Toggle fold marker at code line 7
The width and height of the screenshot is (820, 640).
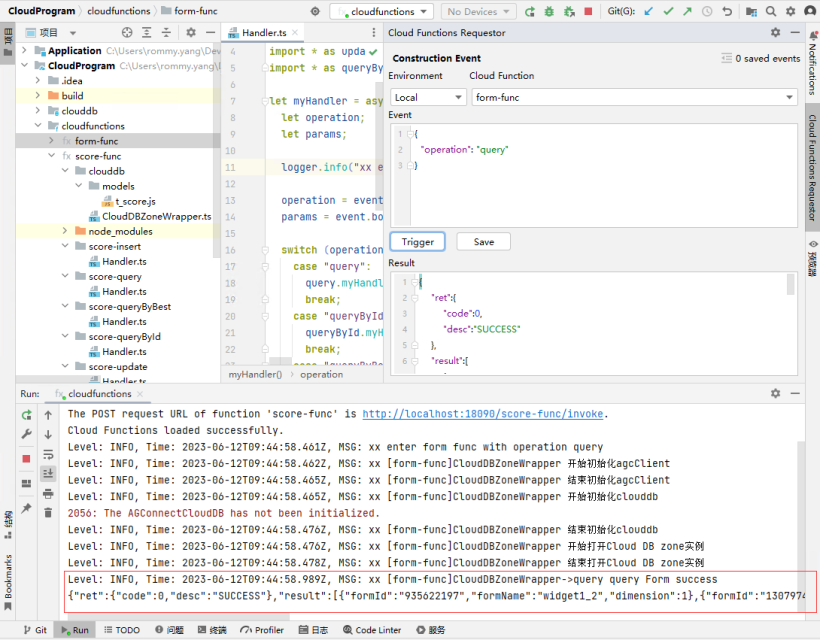coord(265,101)
